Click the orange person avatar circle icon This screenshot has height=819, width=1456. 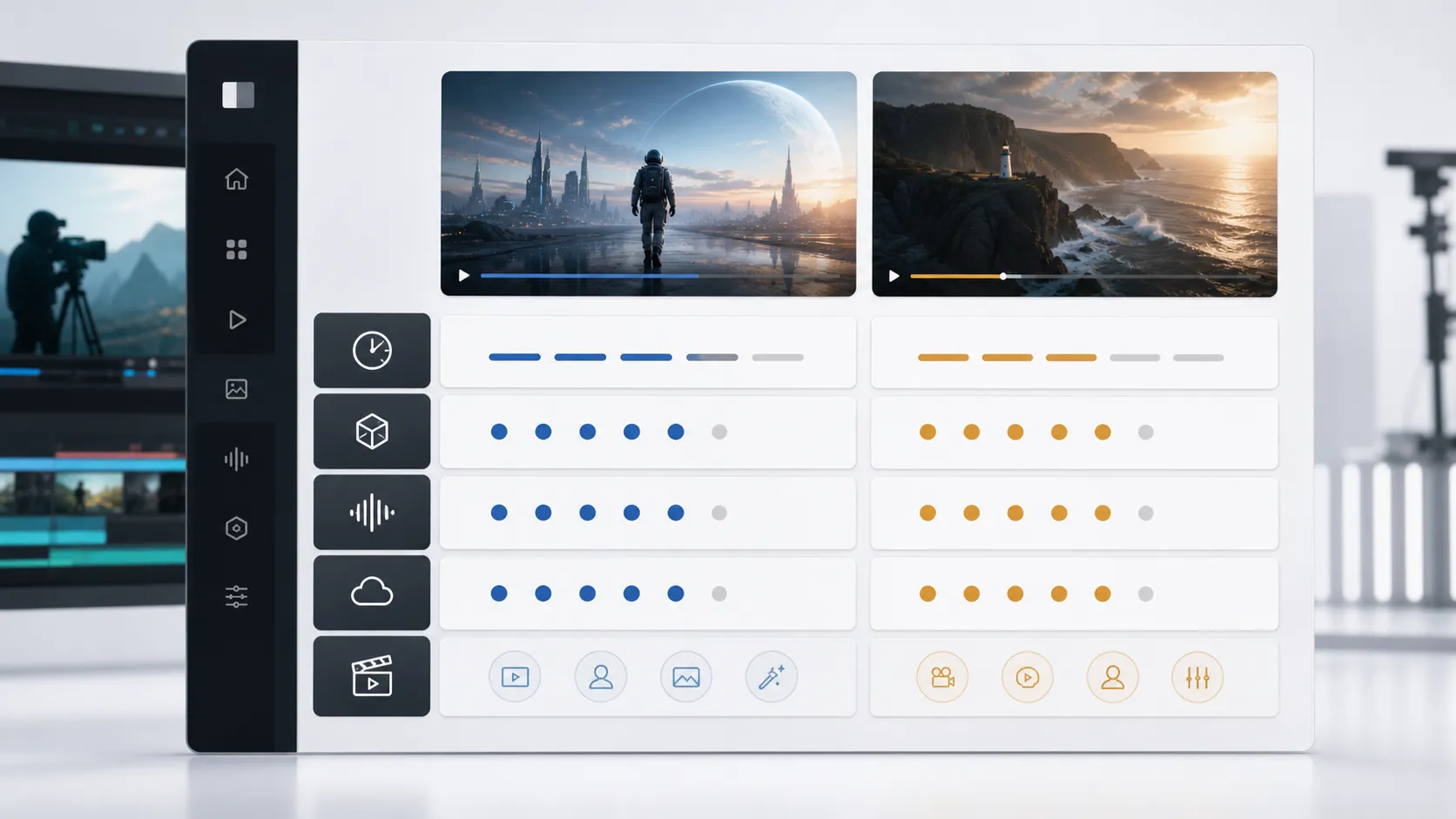pos(1113,677)
